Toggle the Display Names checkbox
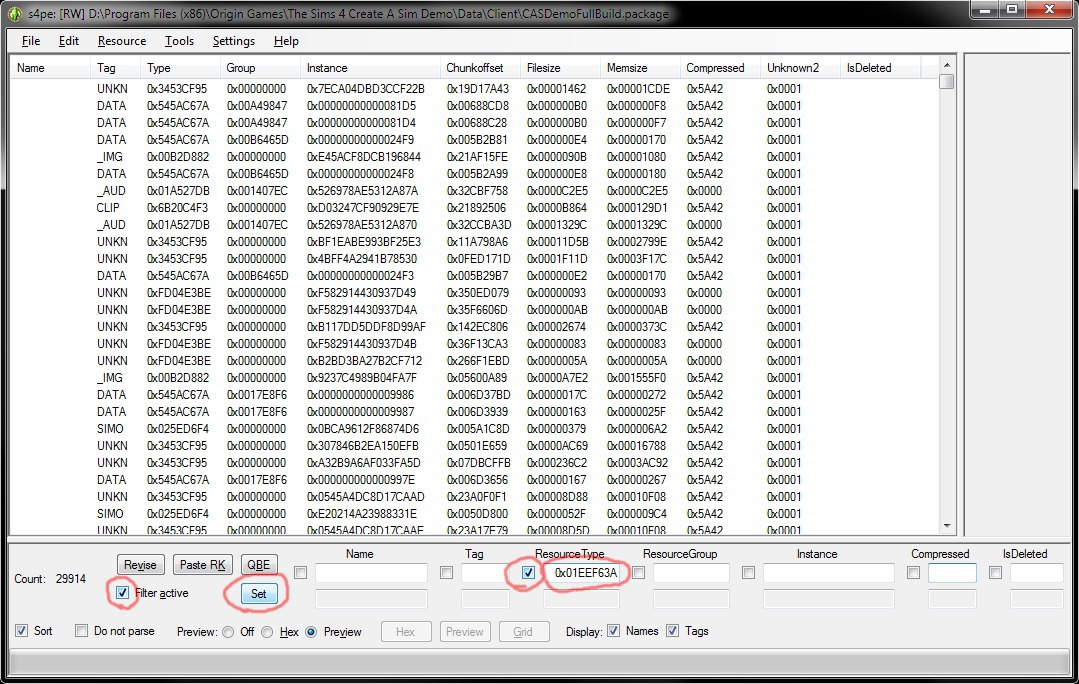1079x684 pixels. coord(614,631)
